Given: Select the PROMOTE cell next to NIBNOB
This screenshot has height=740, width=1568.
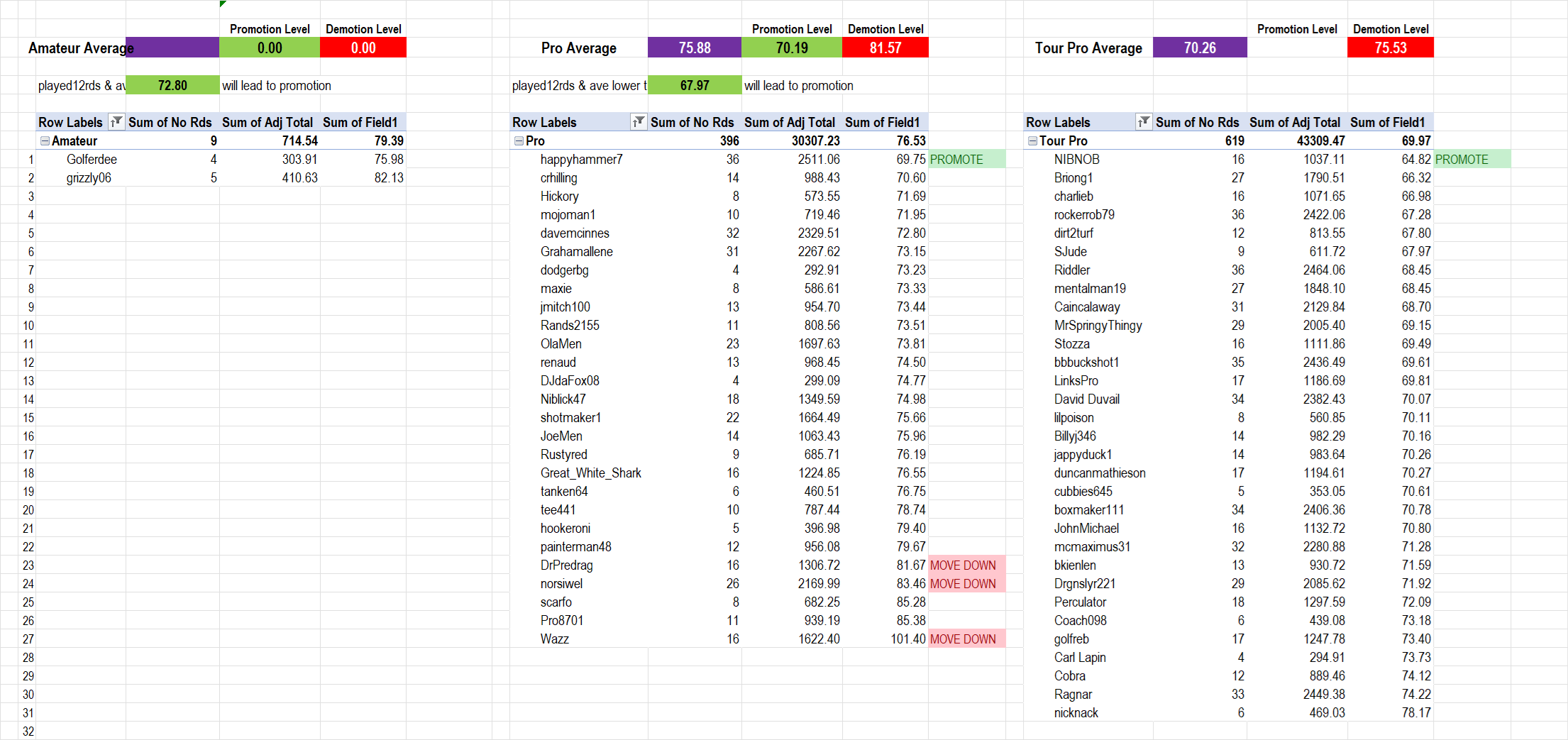Looking at the screenshot, I should 1462,160.
